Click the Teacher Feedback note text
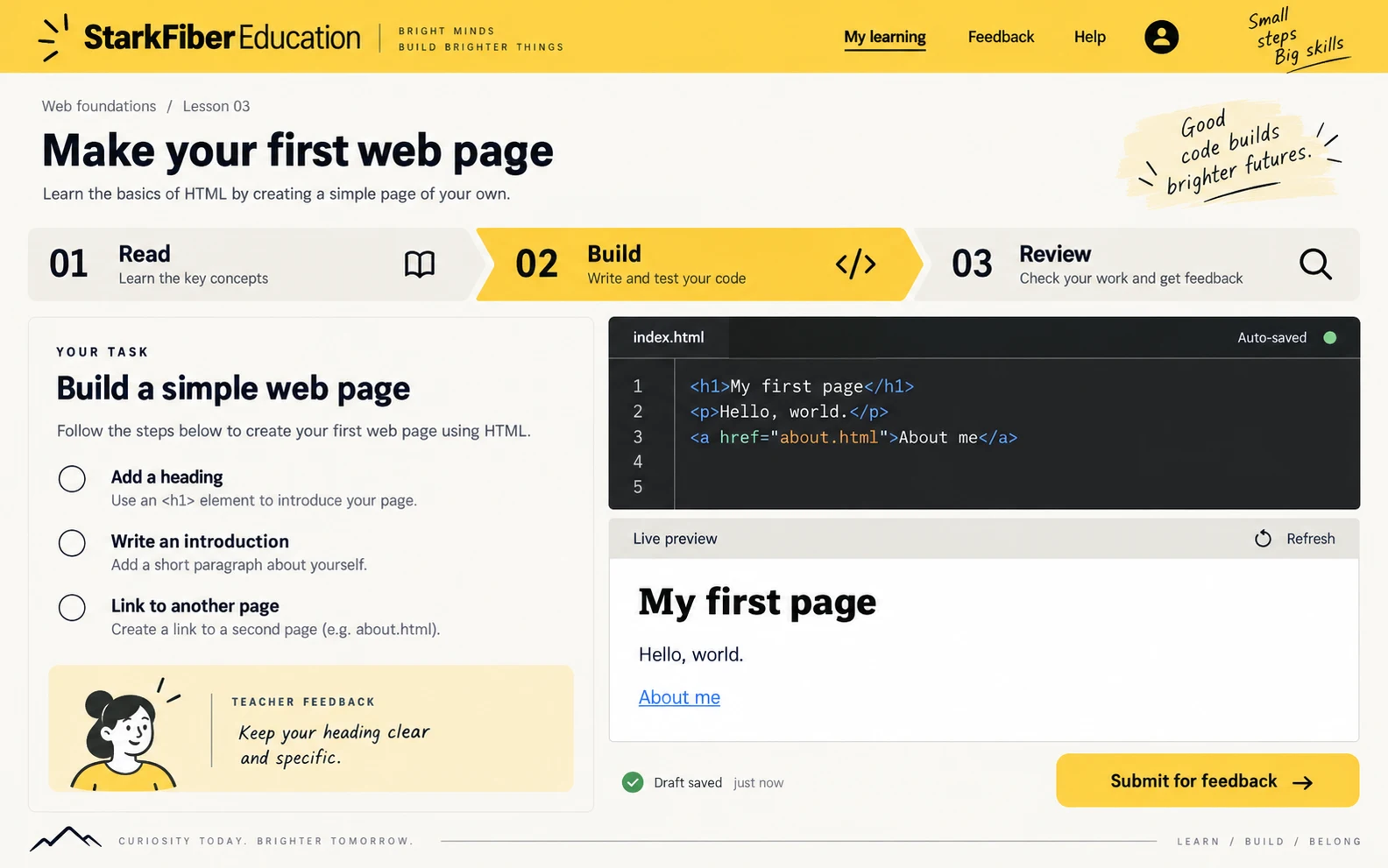Screen dimensions: 1388x868 [335, 745]
